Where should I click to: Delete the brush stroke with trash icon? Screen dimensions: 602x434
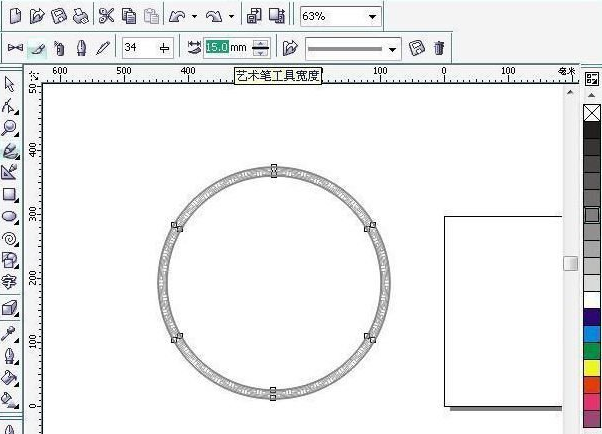439,48
